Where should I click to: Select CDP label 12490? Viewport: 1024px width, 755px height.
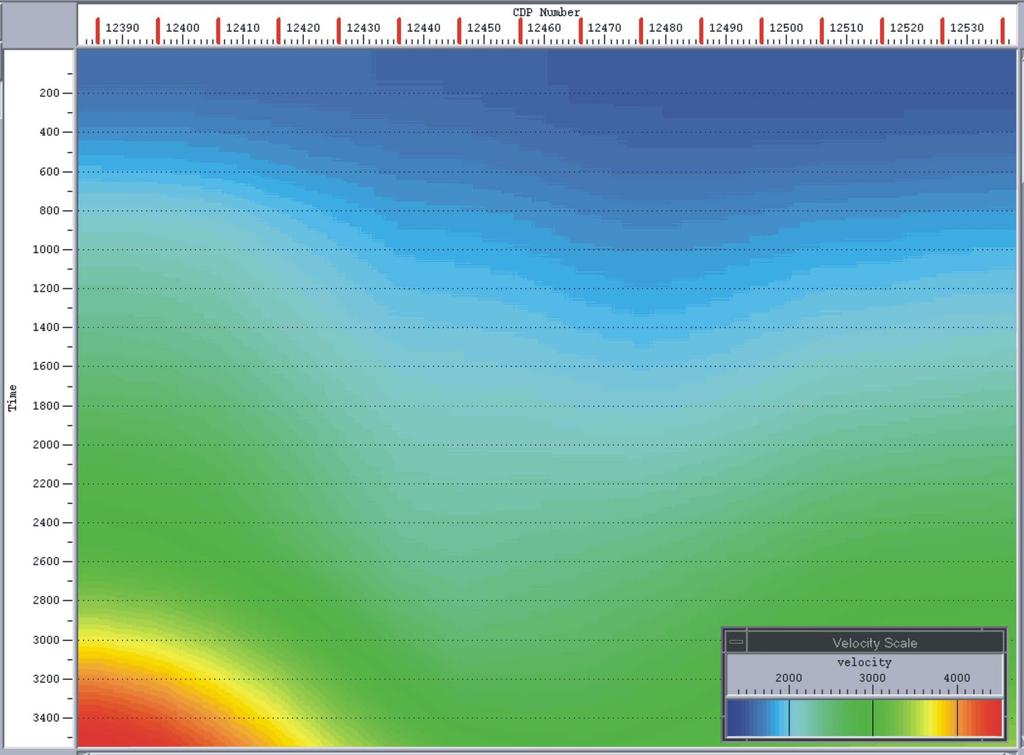(x=726, y=27)
